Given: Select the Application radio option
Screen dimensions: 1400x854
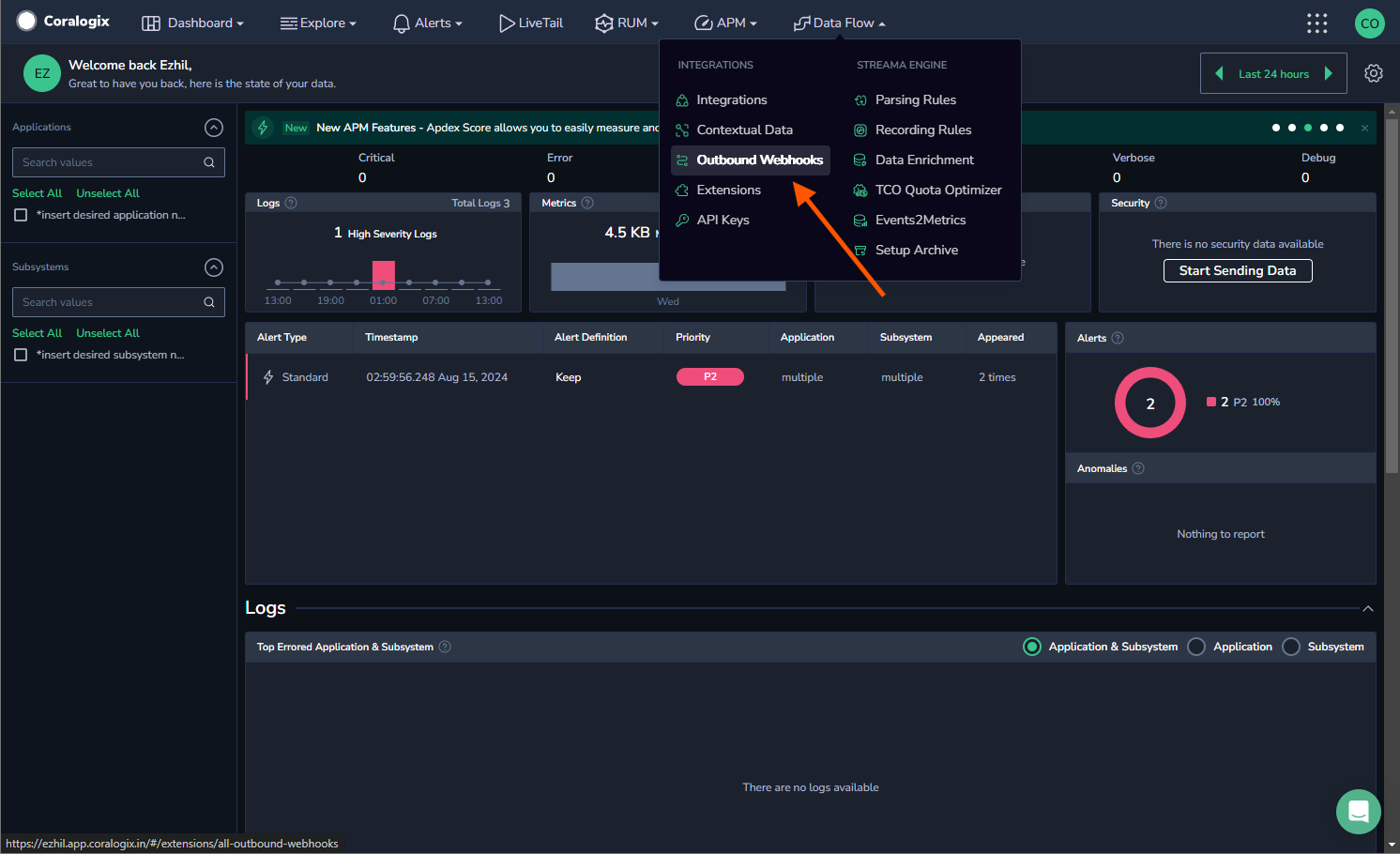Looking at the screenshot, I should pyautogui.click(x=1196, y=647).
